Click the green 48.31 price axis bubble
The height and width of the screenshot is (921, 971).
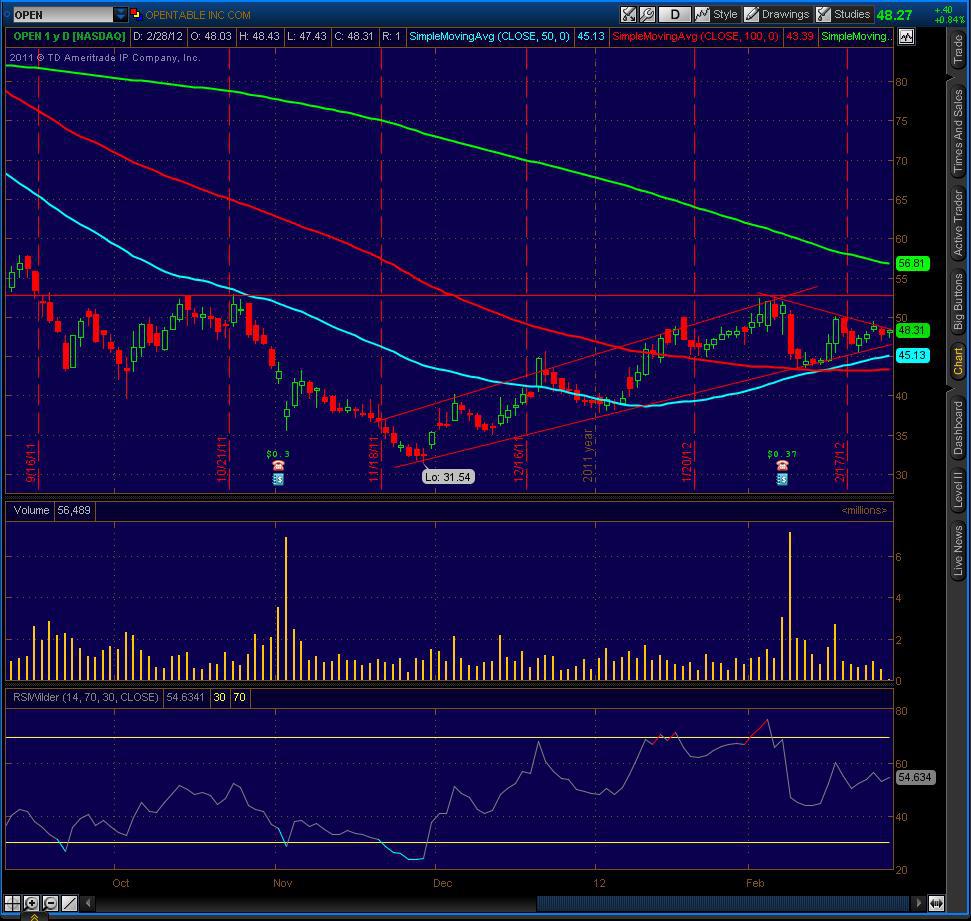[912, 330]
